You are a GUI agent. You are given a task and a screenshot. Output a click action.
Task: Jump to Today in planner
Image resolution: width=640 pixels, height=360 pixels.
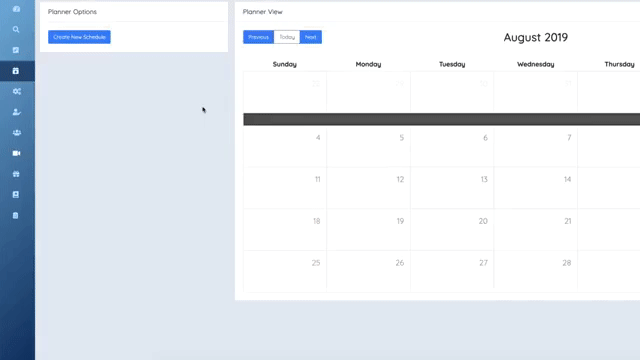tap(287, 37)
